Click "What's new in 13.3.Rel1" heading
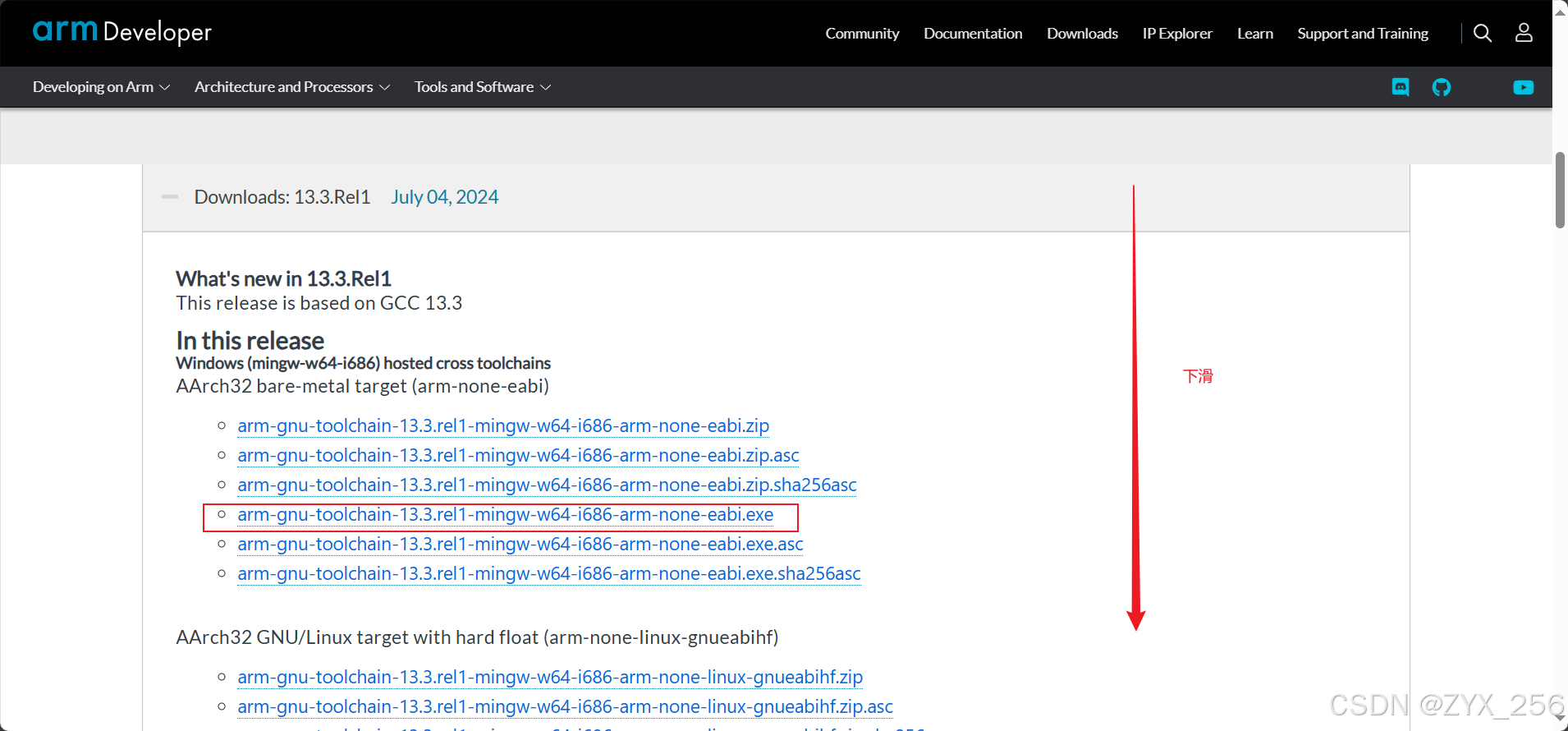This screenshot has height=731, width=1568. pyautogui.click(x=283, y=278)
